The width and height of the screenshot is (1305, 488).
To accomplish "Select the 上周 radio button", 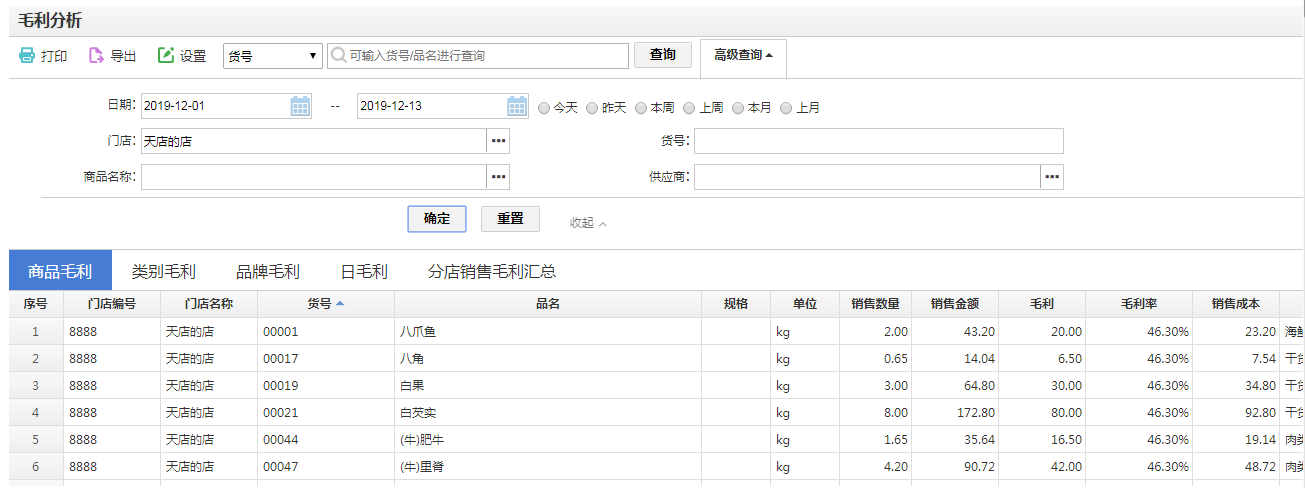I will coord(689,107).
